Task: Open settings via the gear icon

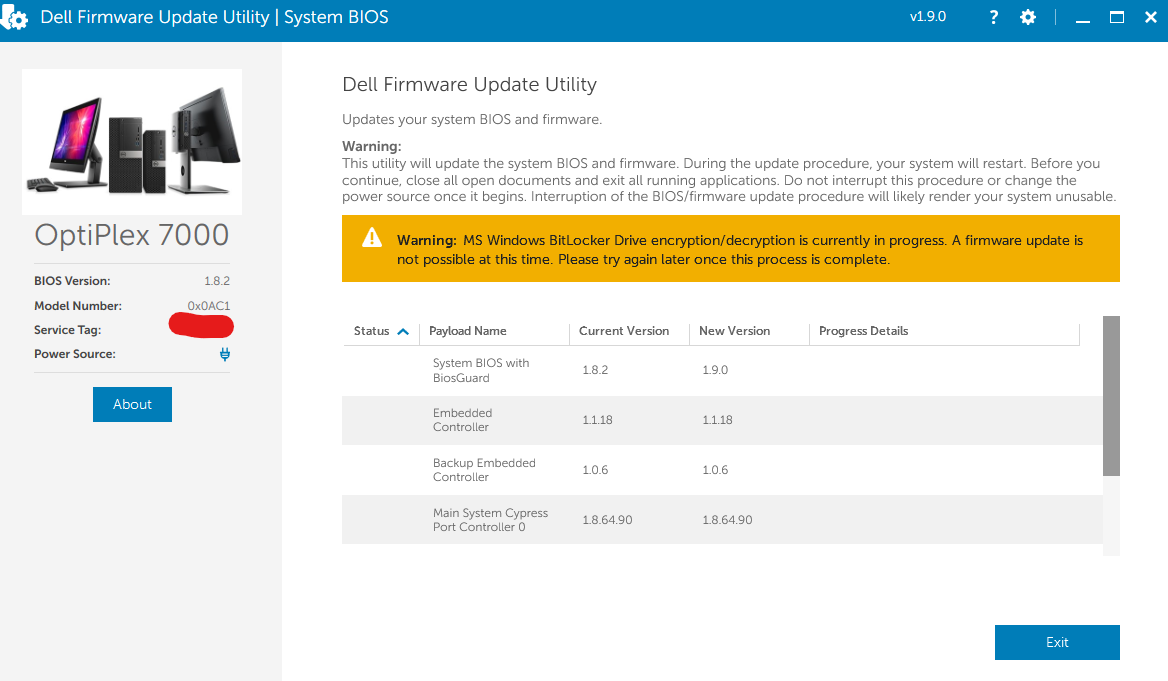Action: click(1028, 17)
